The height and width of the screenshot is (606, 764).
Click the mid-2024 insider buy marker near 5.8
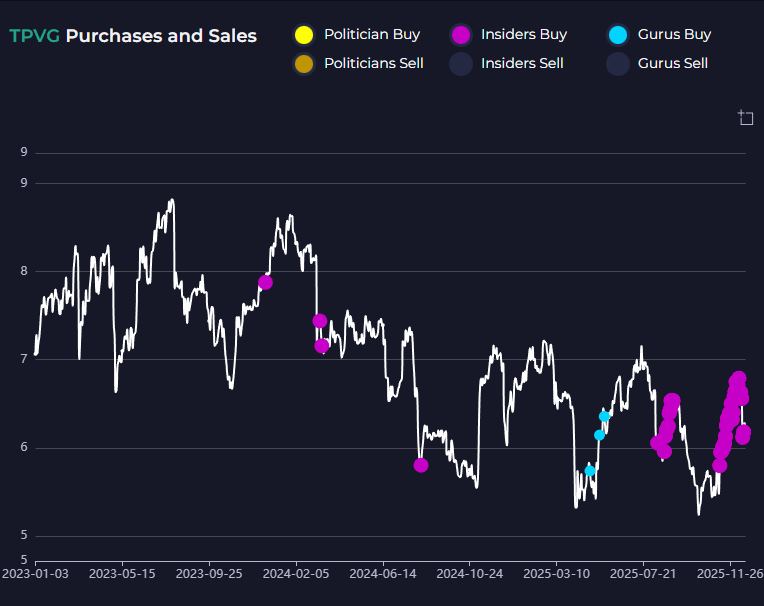pyautogui.click(x=421, y=465)
